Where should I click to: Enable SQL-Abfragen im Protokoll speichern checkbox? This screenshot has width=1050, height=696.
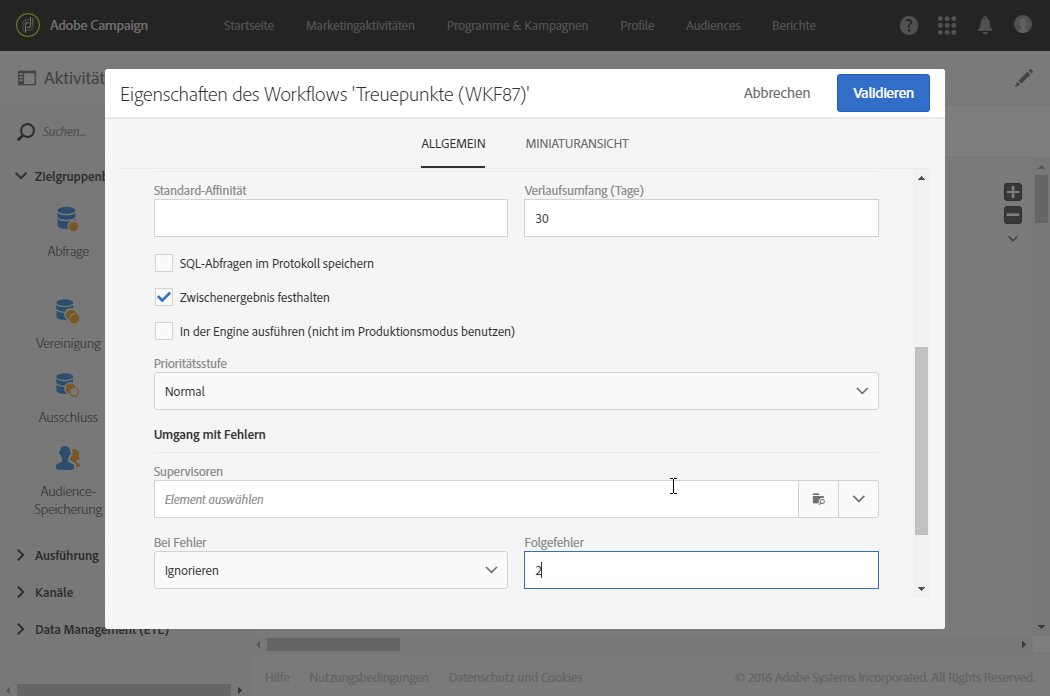tap(164, 264)
